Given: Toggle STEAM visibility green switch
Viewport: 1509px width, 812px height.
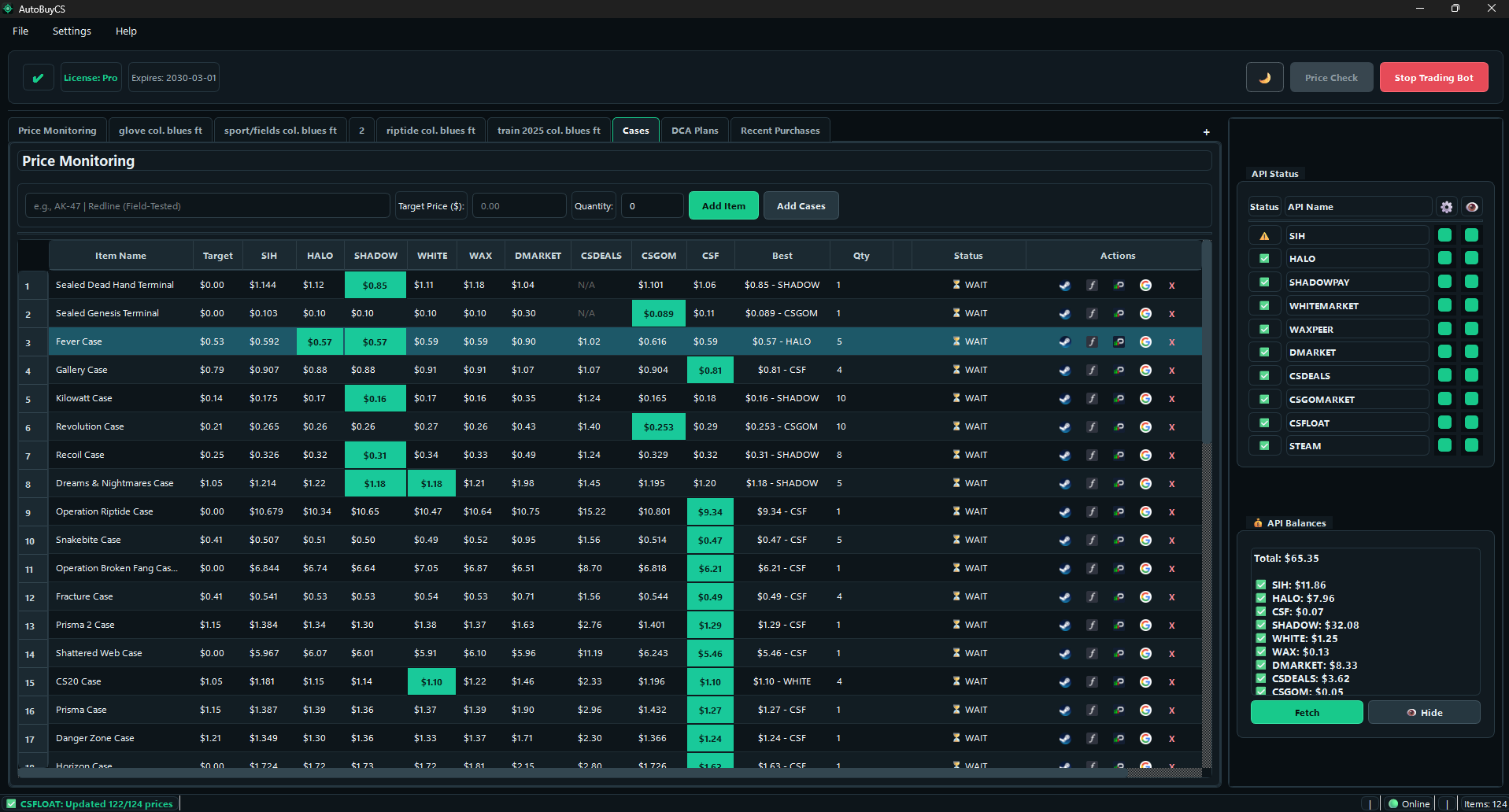Looking at the screenshot, I should coord(1471,445).
